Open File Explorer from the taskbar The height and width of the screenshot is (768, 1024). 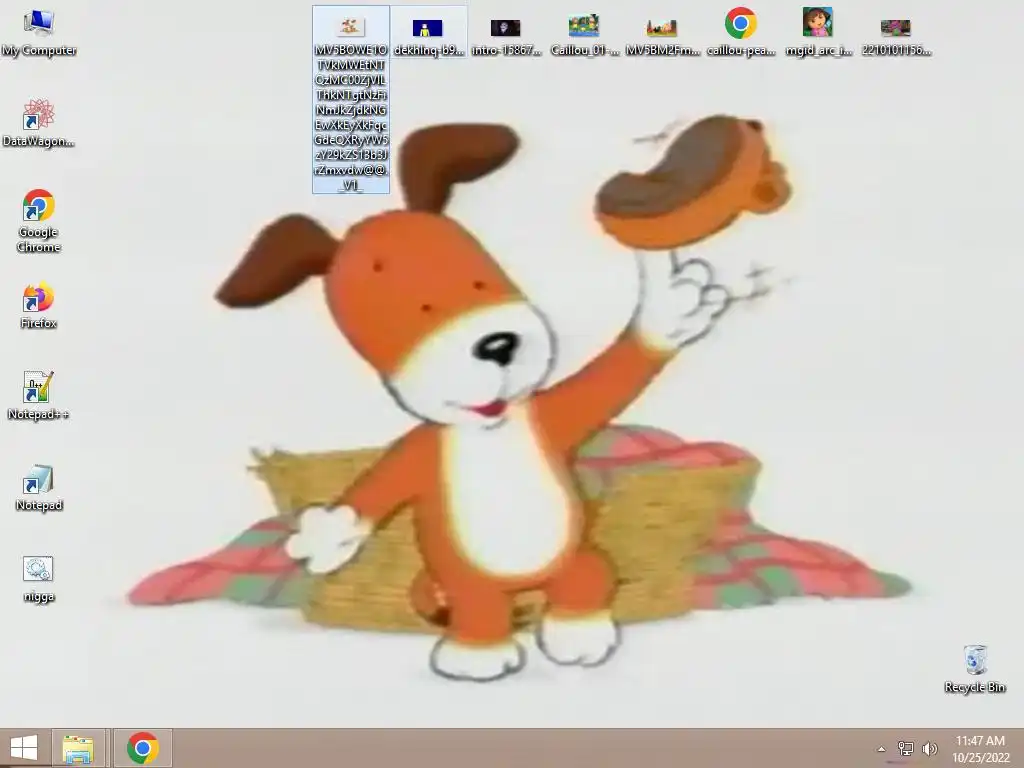click(x=78, y=748)
